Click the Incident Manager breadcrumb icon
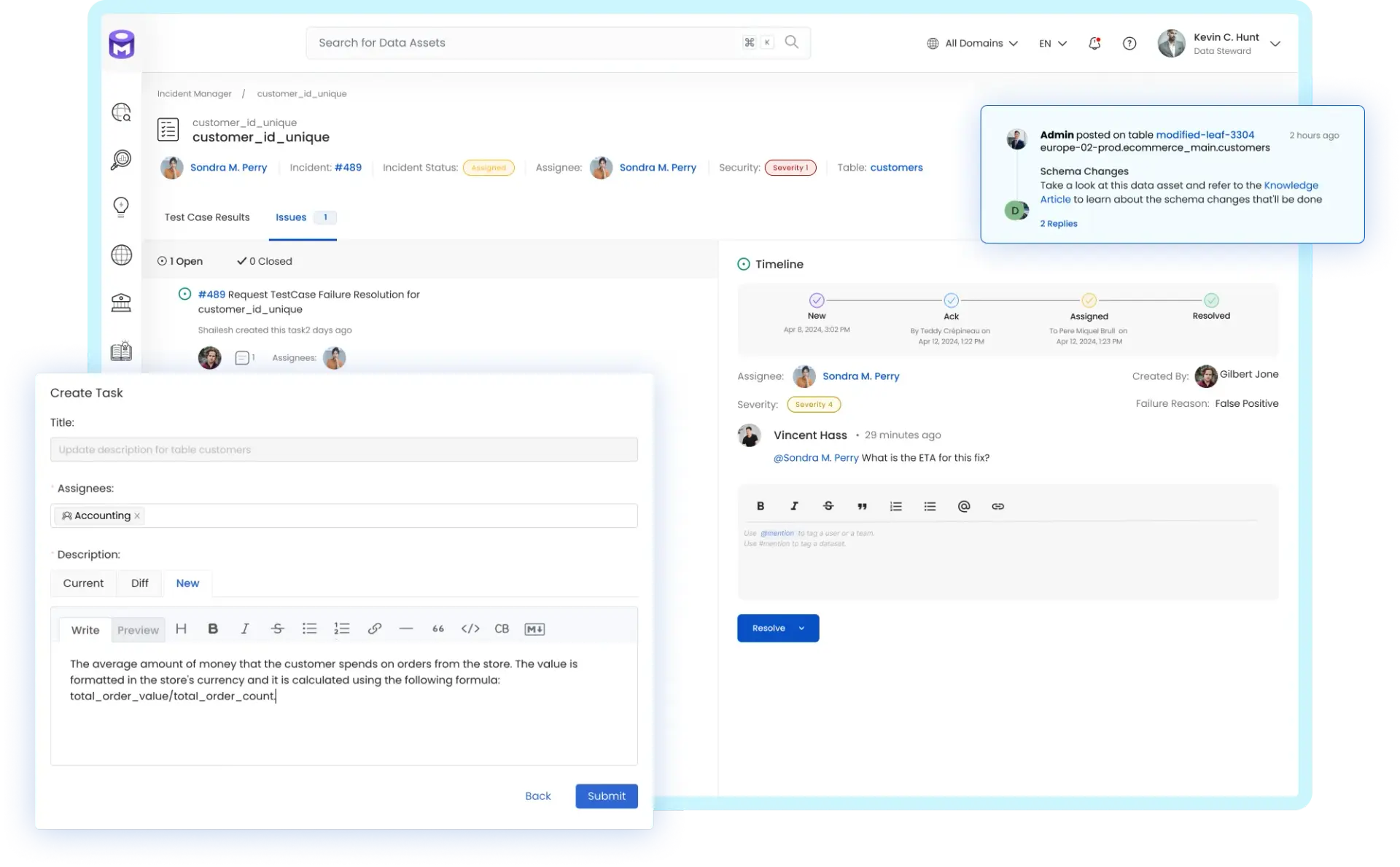The image size is (1400, 867). (194, 93)
